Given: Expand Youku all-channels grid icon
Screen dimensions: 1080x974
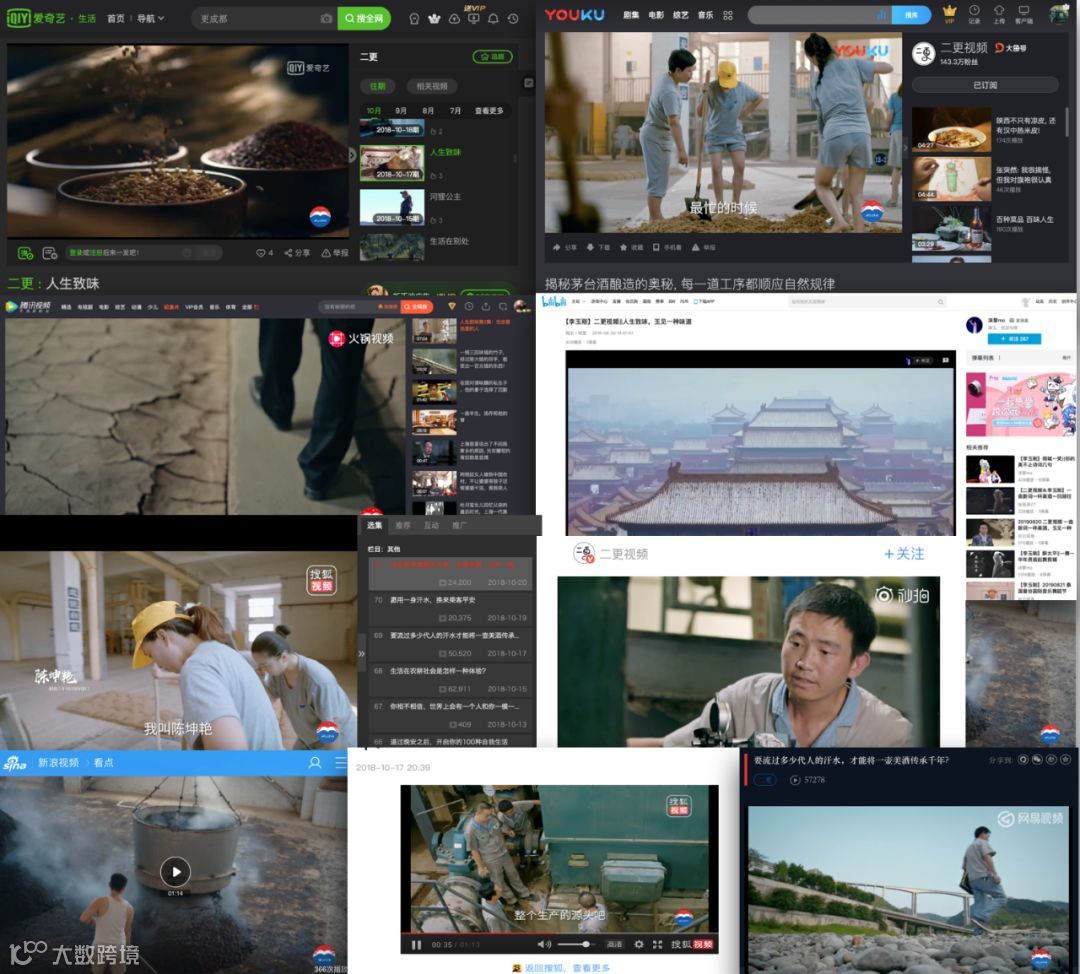Looking at the screenshot, I should click(728, 15).
